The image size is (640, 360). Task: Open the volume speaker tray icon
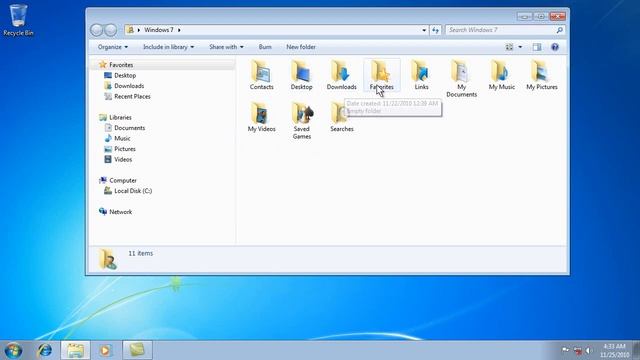click(588, 350)
